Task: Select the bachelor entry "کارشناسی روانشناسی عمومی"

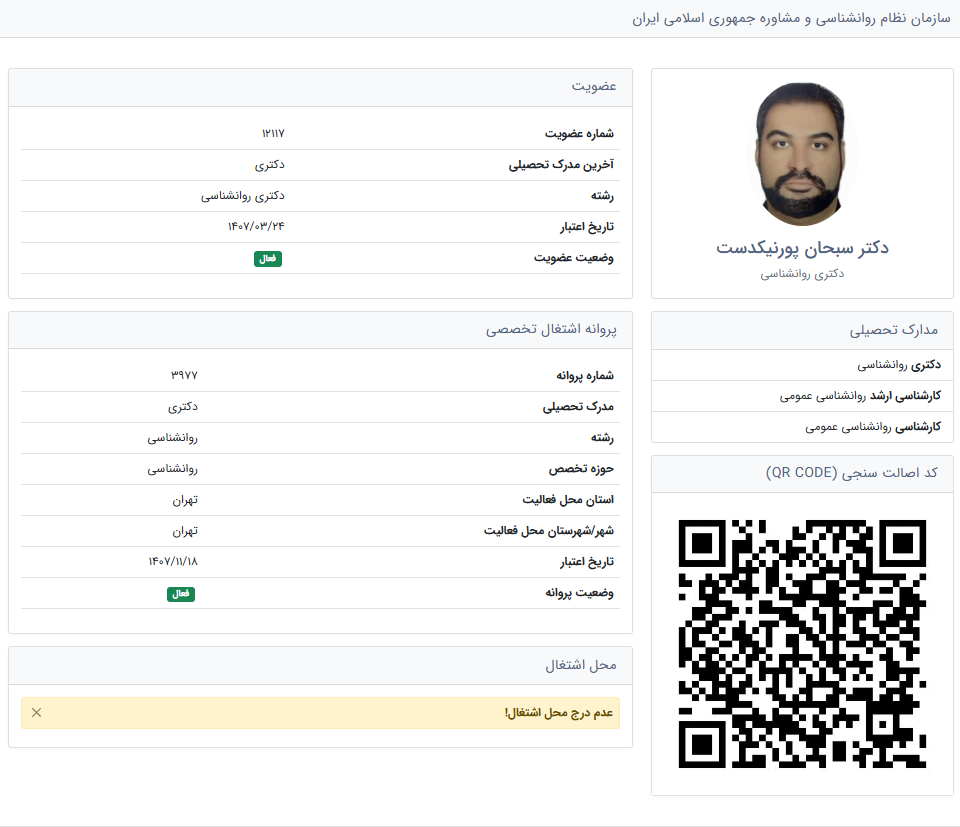Action: [x=873, y=427]
